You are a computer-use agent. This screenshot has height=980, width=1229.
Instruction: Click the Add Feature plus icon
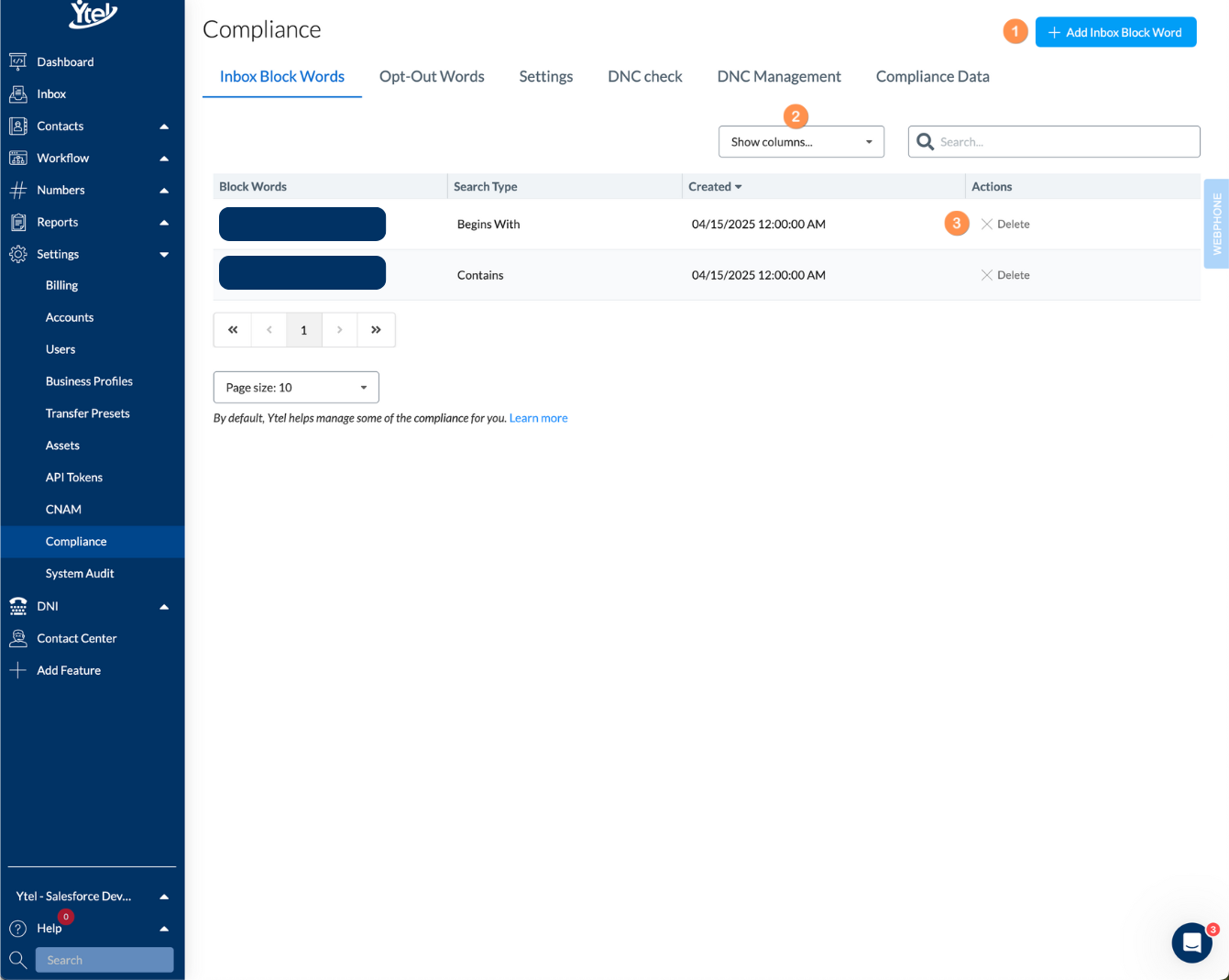(x=17, y=670)
